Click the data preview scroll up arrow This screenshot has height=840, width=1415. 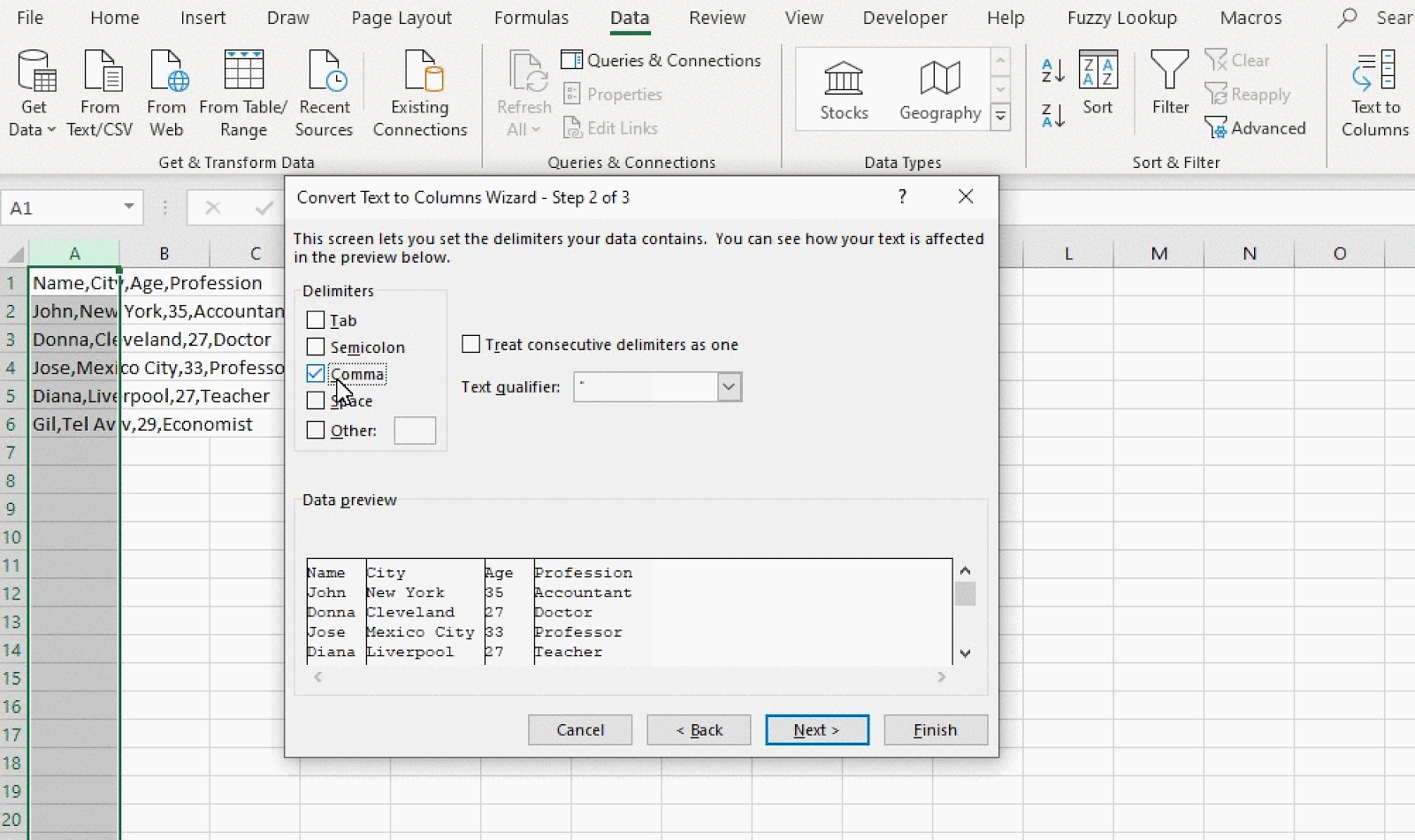coord(965,570)
